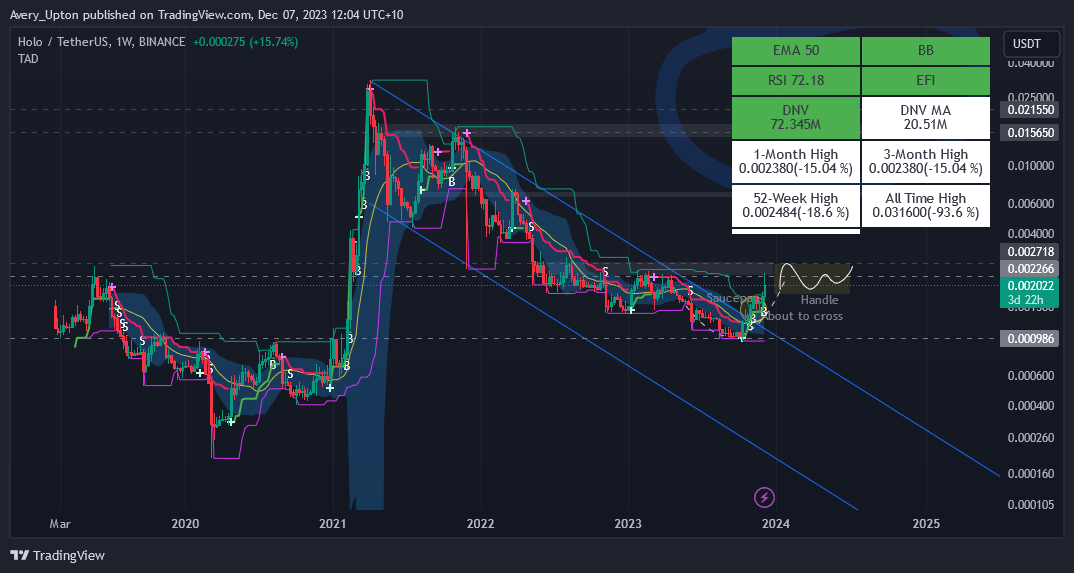
Task: Click the DNV MA 20.51M cell
Action: pyautogui.click(x=925, y=118)
